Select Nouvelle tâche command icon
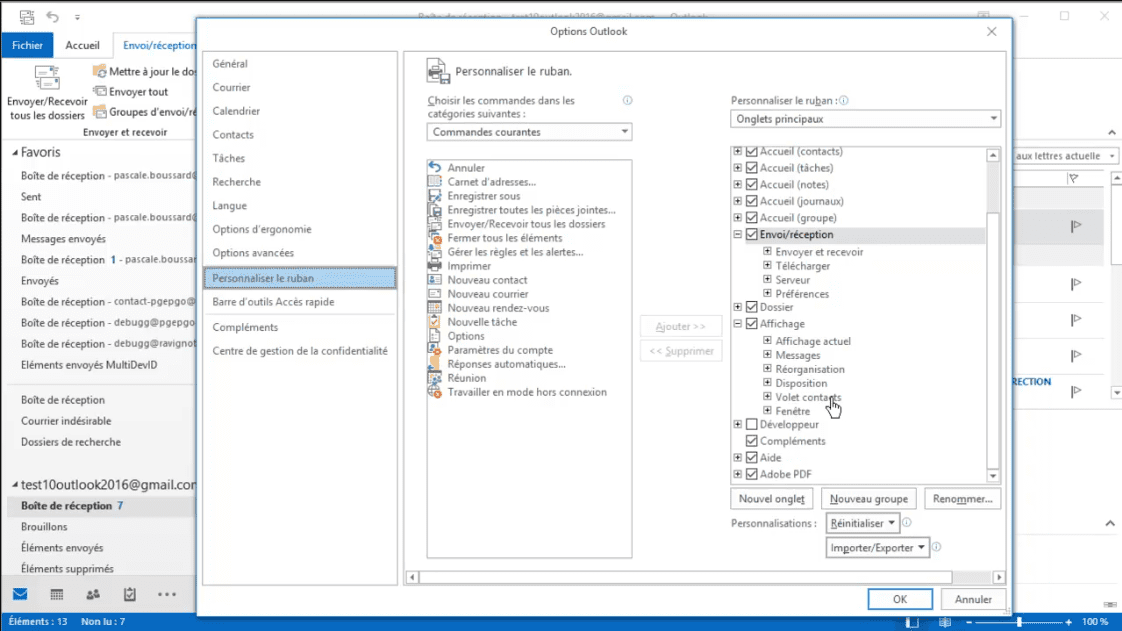 point(434,322)
